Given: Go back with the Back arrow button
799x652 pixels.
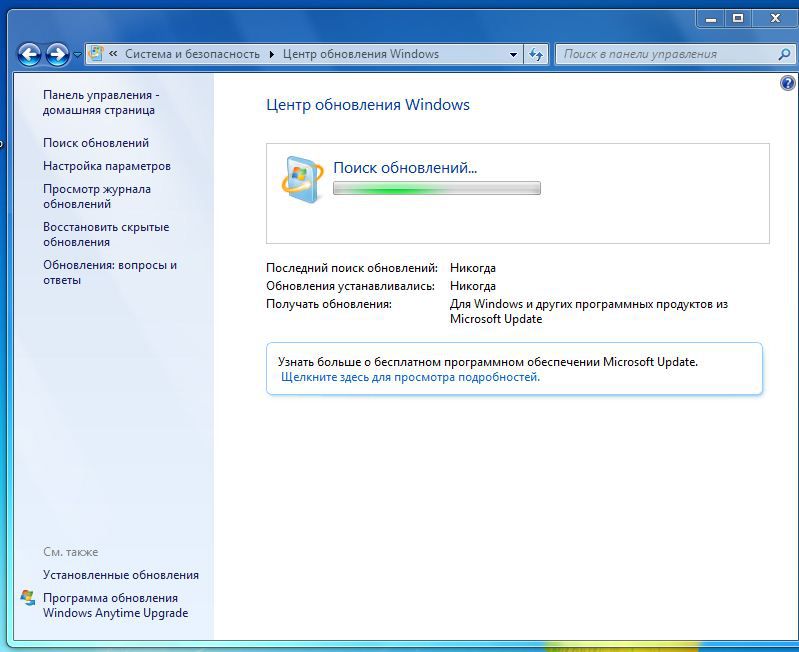Looking at the screenshot, I should point(29,54).
